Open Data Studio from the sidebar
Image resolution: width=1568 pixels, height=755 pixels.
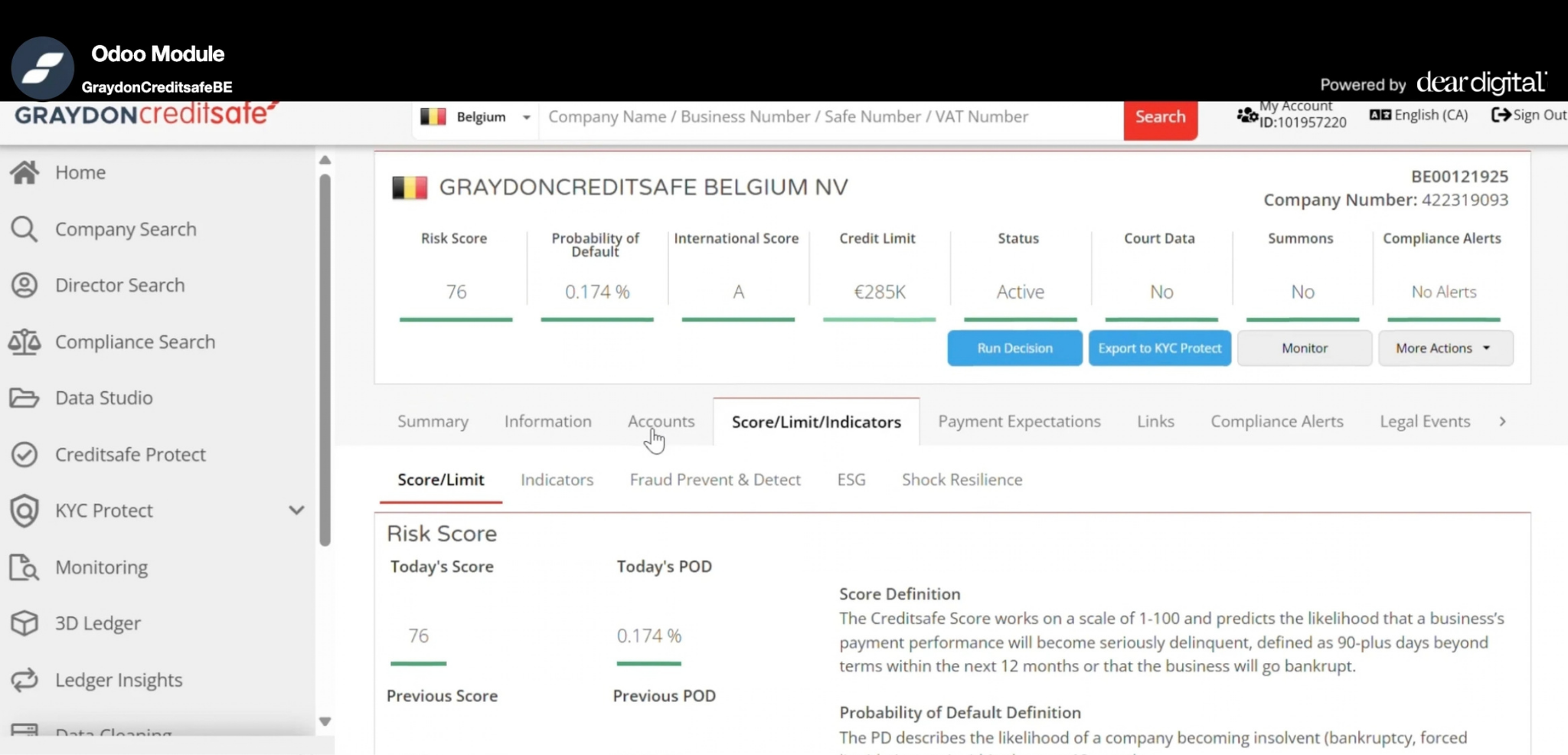point(103,397)
